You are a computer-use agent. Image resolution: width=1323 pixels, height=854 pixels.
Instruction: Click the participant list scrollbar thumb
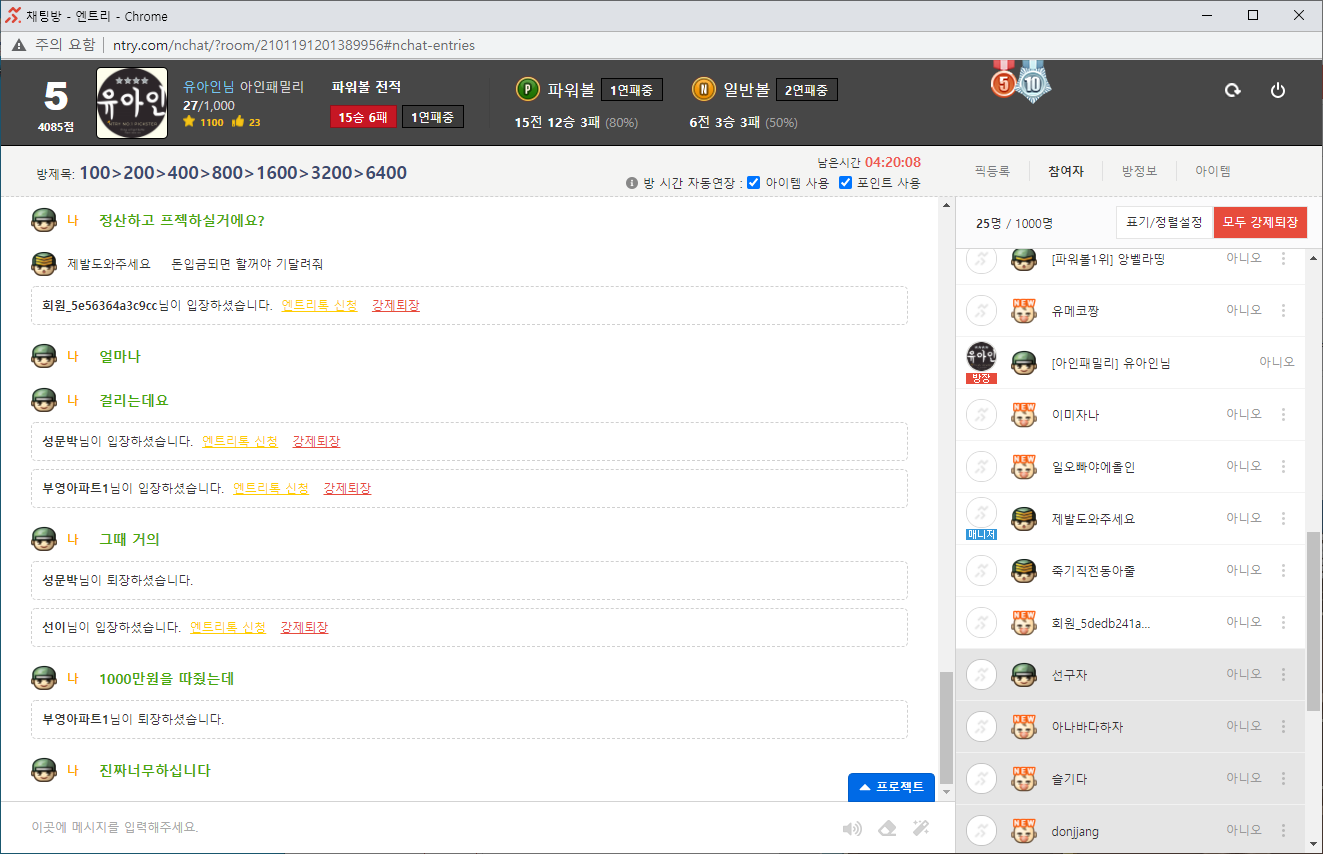[x=1313, y=620]
